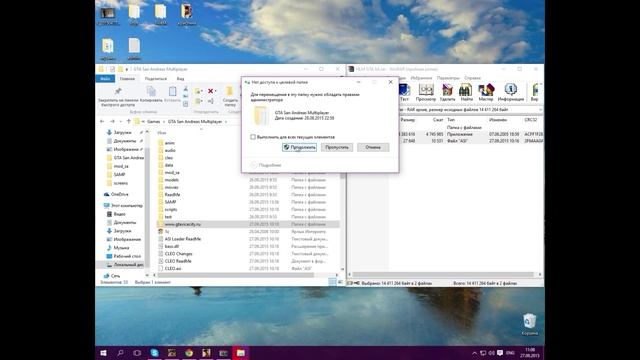Click taskbar search magnifier icon
Viewport: 640px width, 360px height.
pyautogui.click(x=120, y=353)
